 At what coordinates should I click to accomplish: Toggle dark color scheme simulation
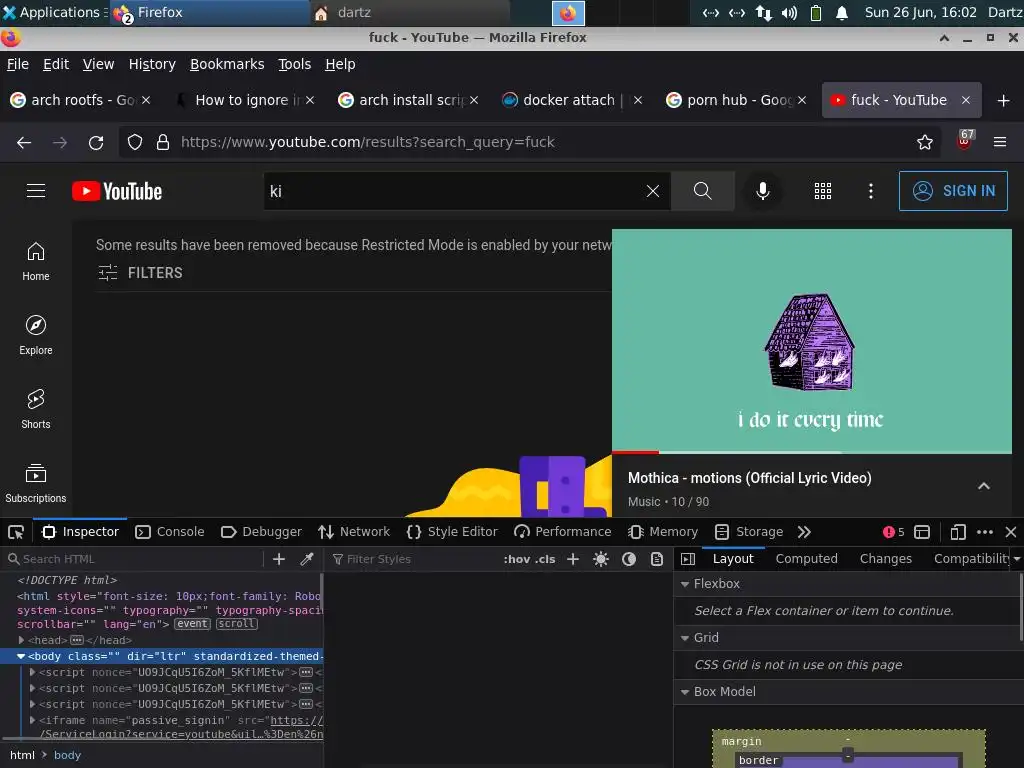[629, 559]
